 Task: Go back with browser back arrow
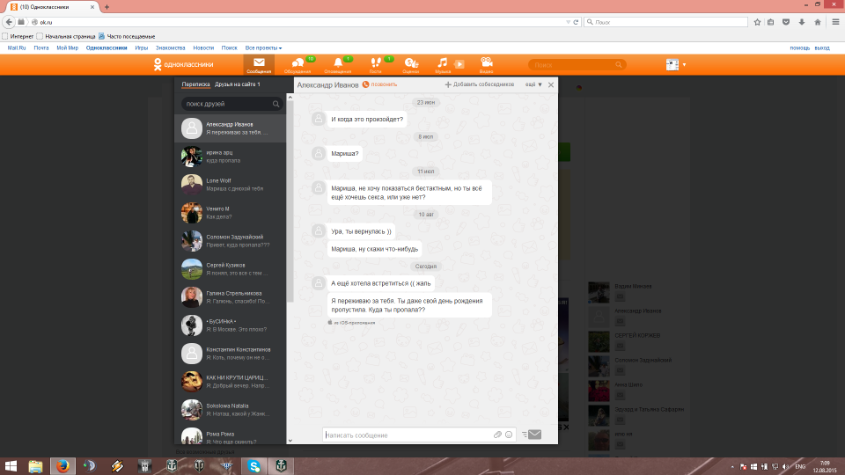pyautogui.click(x=9, y=22)
